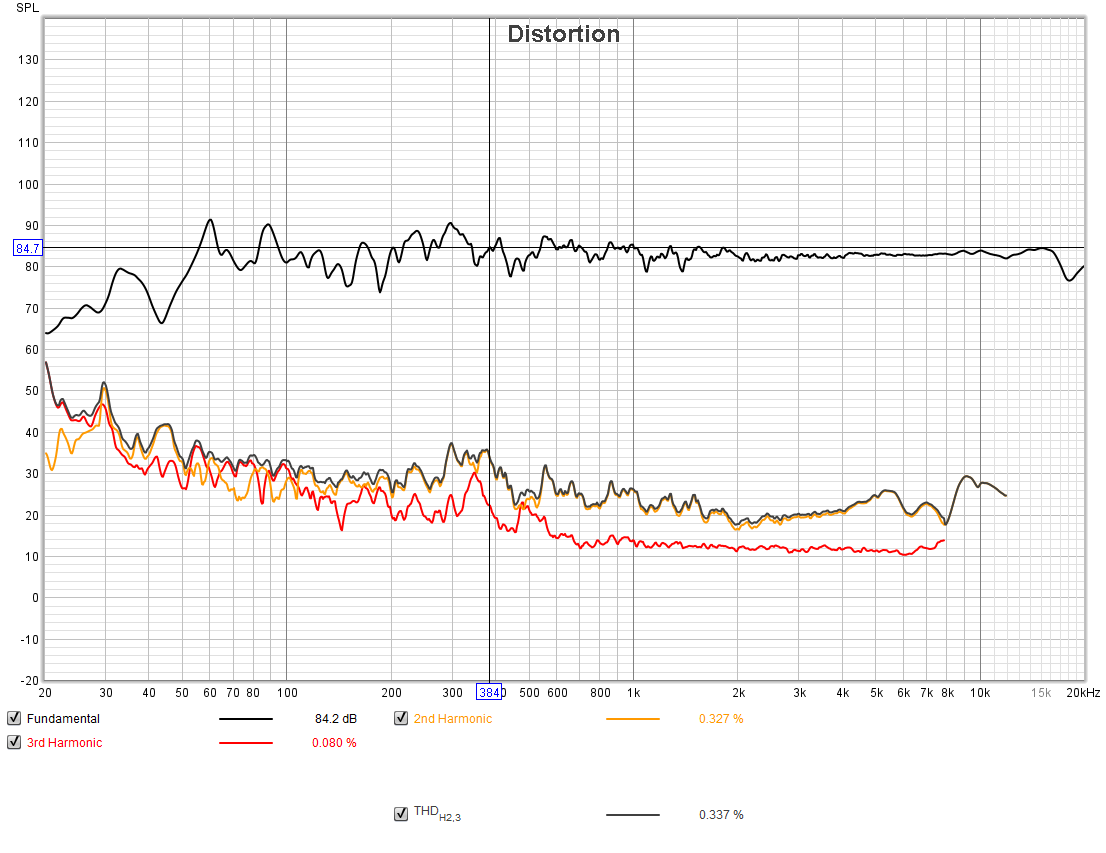Toggle the THD H2,3 checkbox
Image resolution: width=1106 pixels, height=853 pixels.
pyautogui.click(x=401, y=814)
